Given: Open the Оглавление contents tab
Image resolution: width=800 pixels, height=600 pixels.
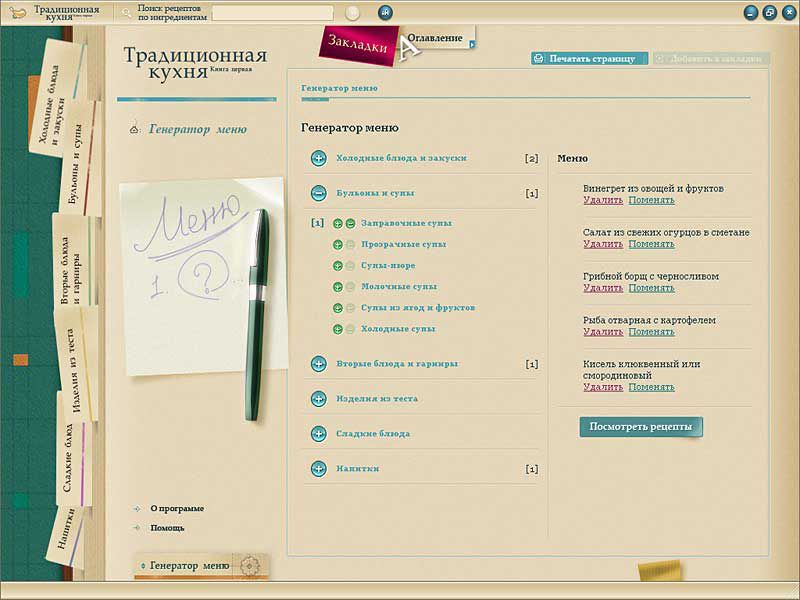Looking at the screenshot, I should tap(436, 39).
